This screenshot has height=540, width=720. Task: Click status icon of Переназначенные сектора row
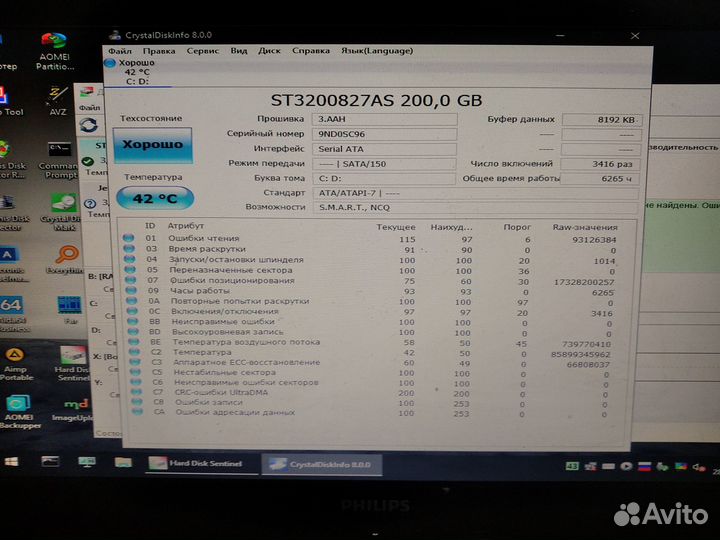point(130,270)
